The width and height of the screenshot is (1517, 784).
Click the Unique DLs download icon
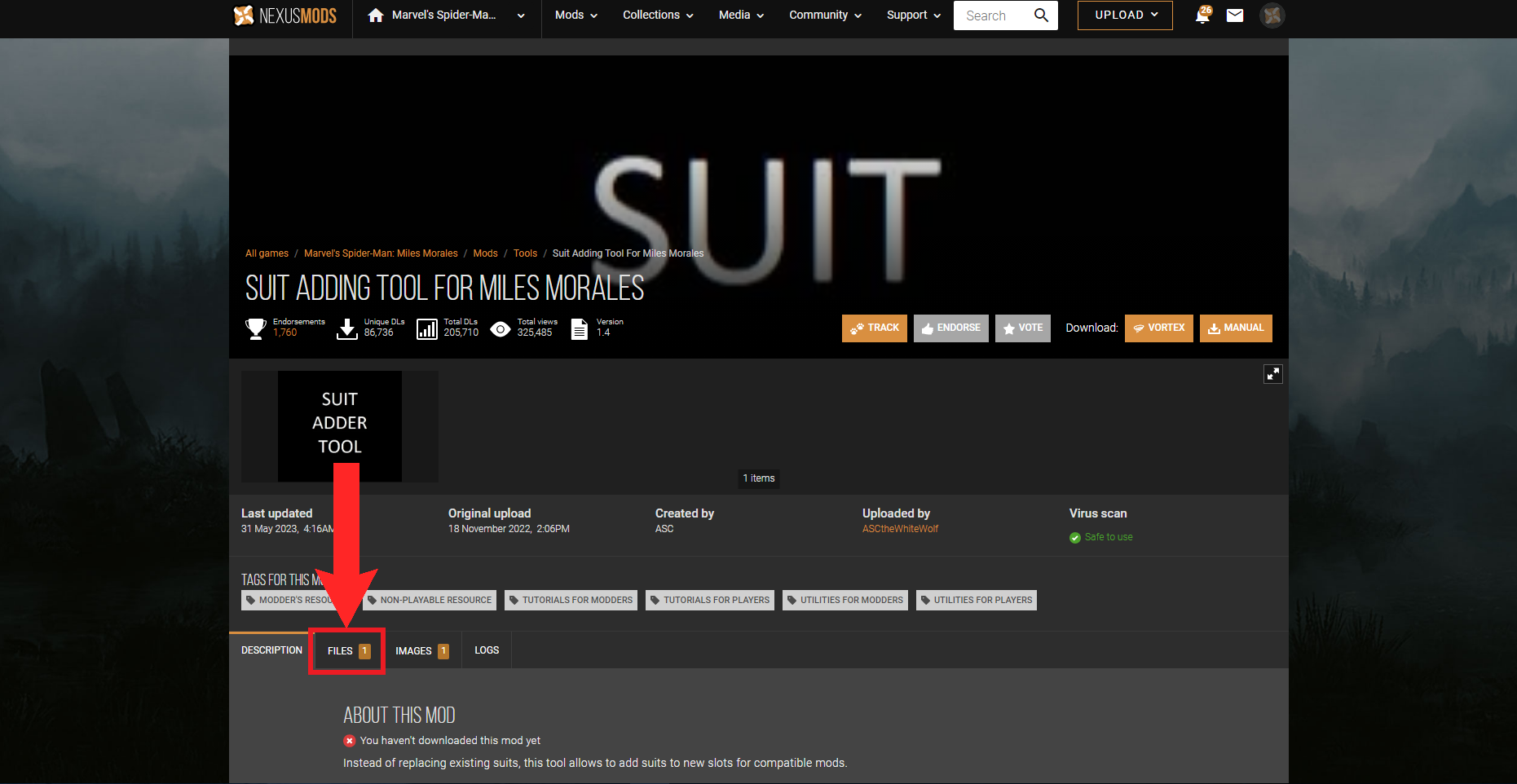coord(347,328)
